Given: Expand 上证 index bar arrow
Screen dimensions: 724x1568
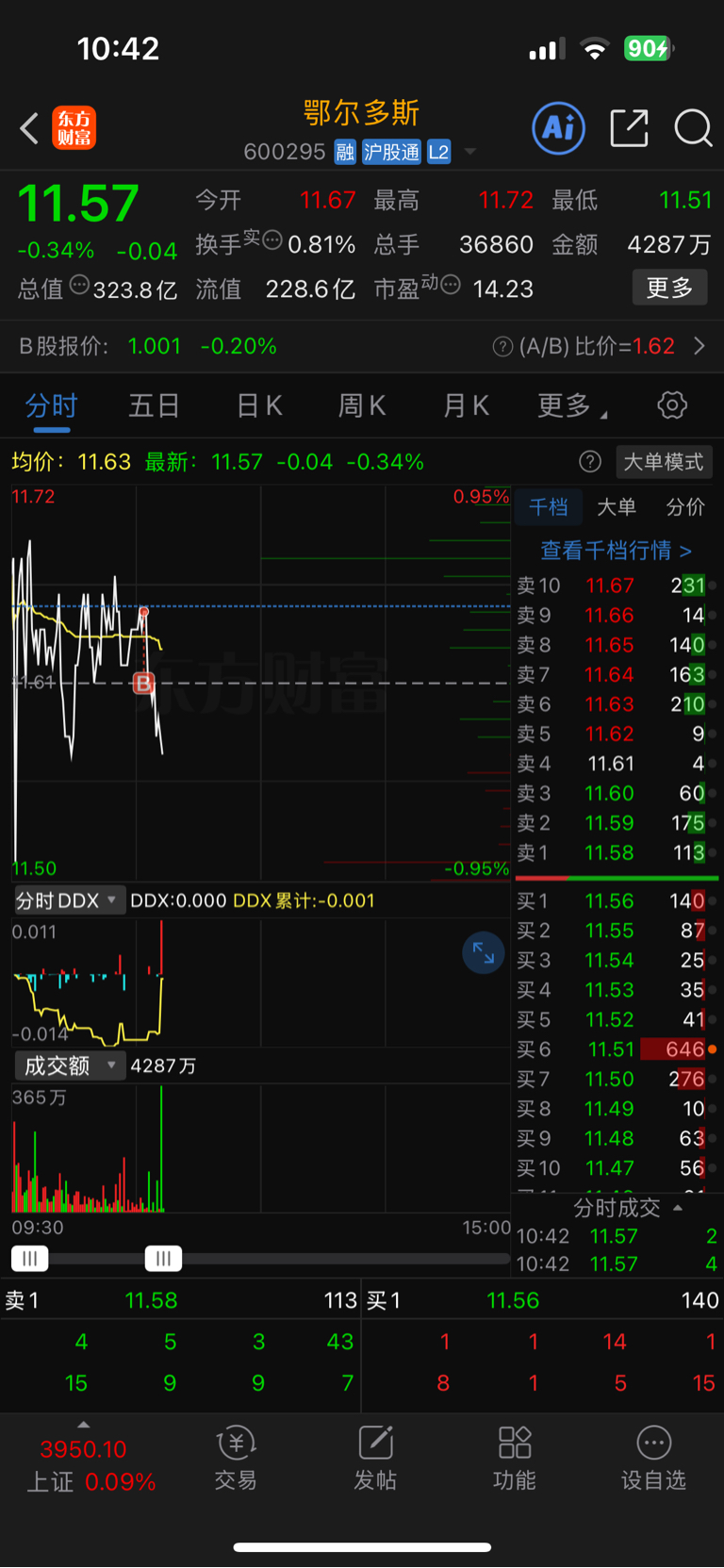Looking at the screenshot, I should [x=84, y=1425].
